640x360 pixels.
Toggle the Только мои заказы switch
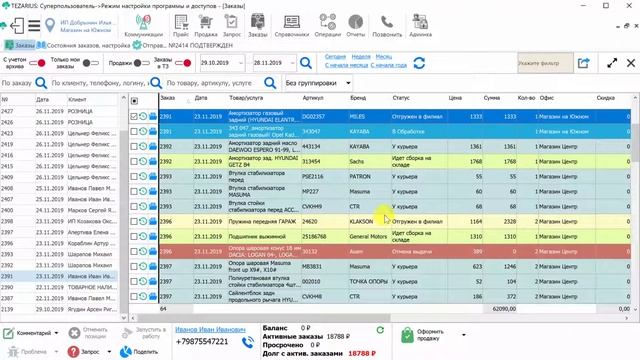(91, 63)
